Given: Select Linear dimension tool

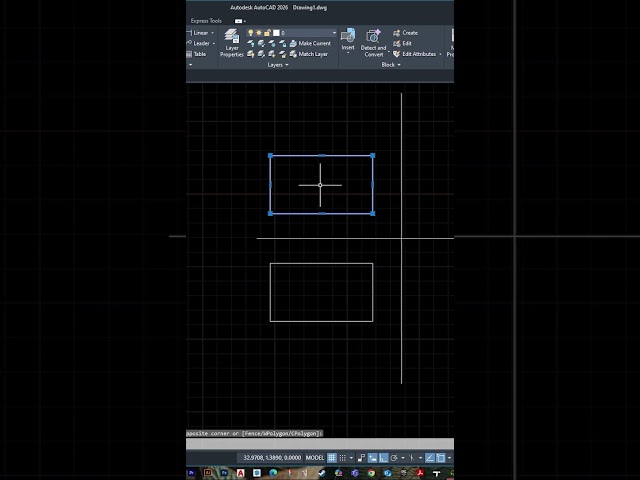Looking at the screenshot, I should [x=198, y=33].
